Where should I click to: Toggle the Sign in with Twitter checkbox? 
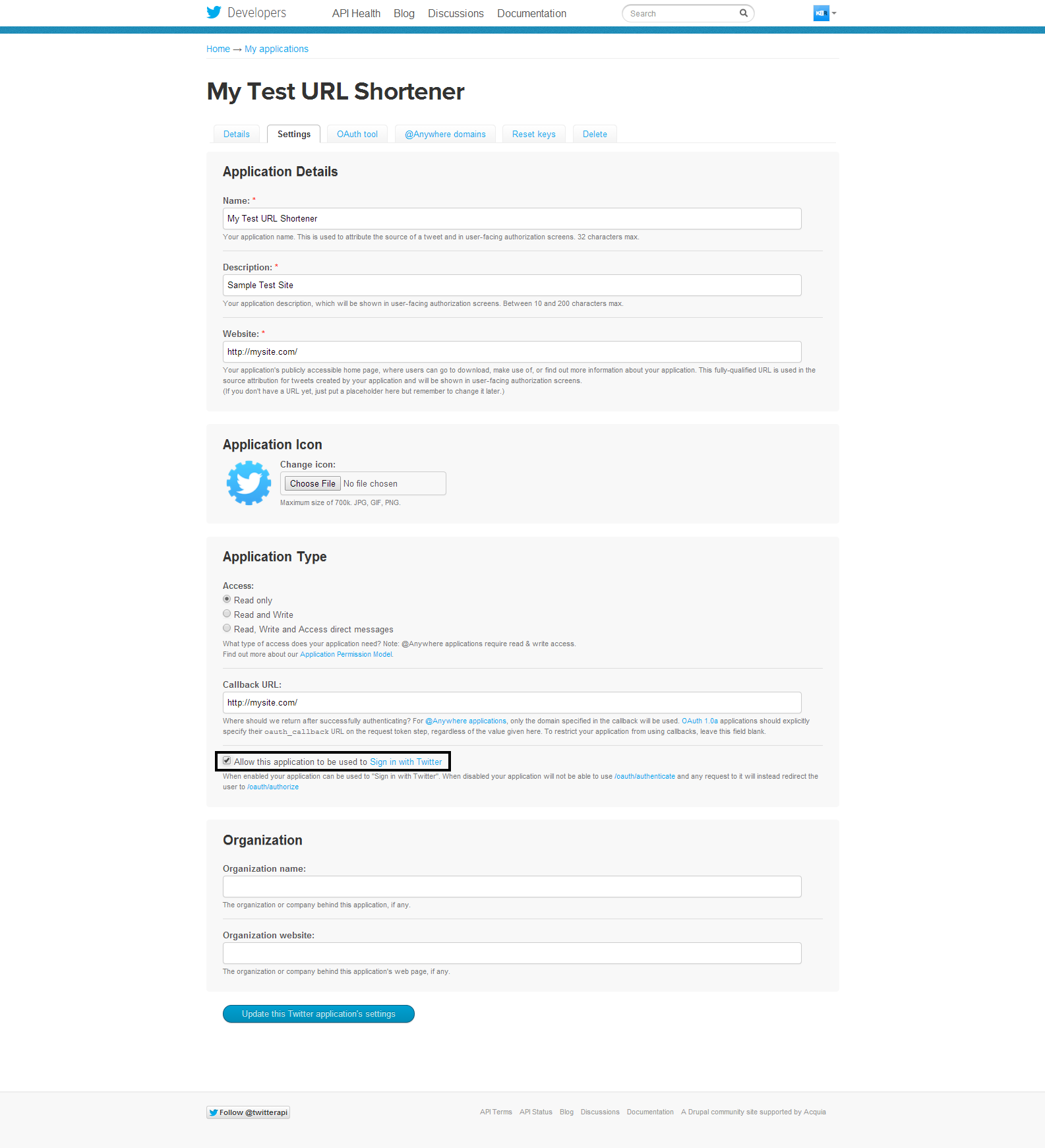(x=227, y=761)
